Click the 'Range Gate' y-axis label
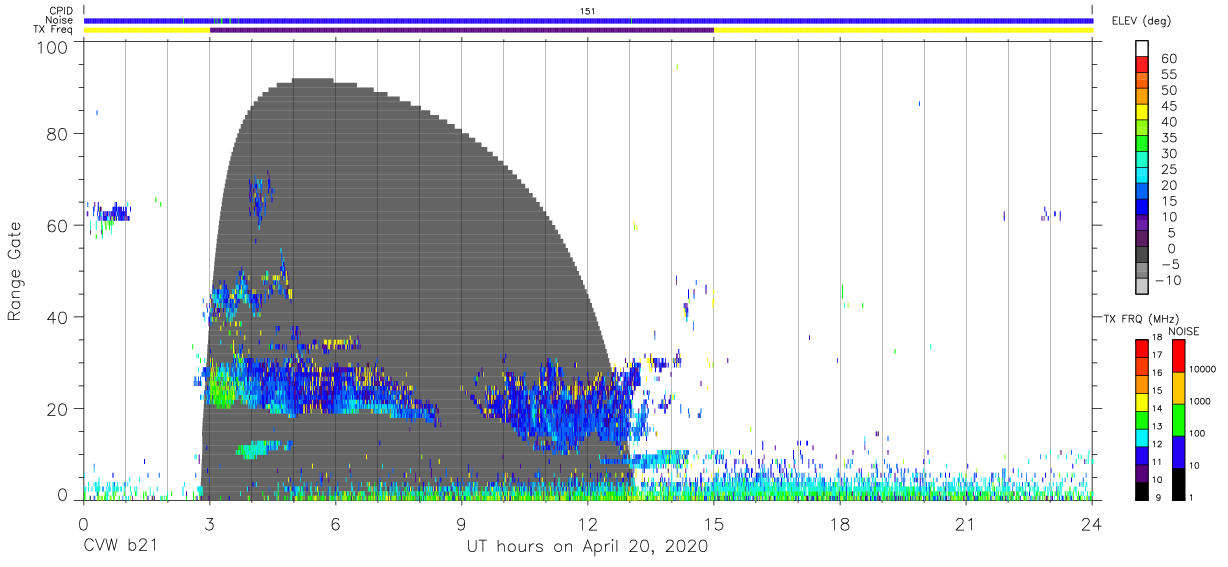The image size is (1228, 567). pos(15,271)
